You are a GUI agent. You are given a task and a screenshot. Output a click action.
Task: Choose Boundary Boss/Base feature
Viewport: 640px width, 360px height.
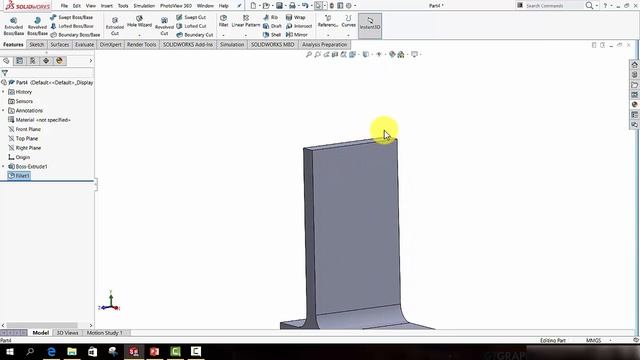[x=75, y=35]
